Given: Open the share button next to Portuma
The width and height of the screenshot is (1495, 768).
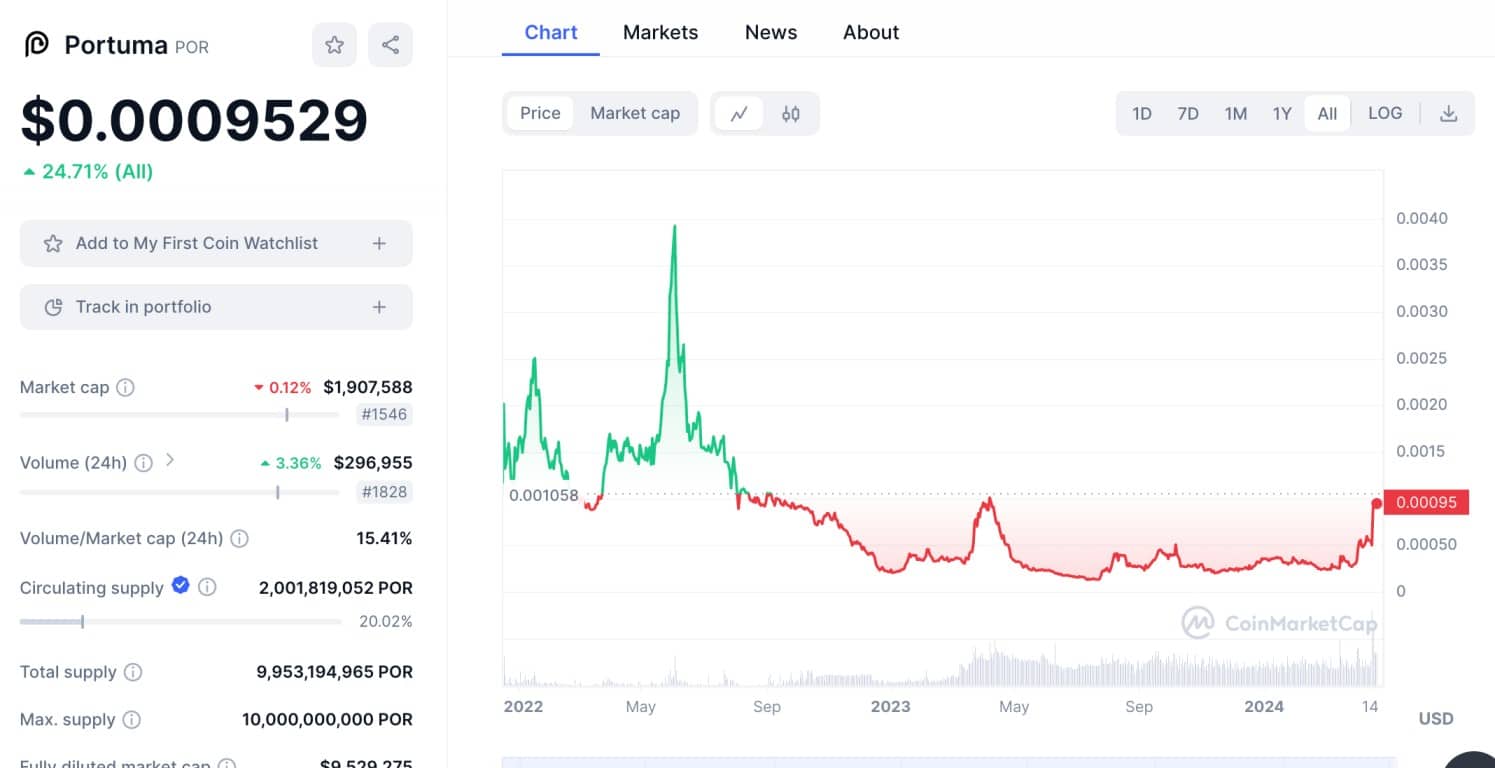Looking at the screenshot, I should [390, 45].
